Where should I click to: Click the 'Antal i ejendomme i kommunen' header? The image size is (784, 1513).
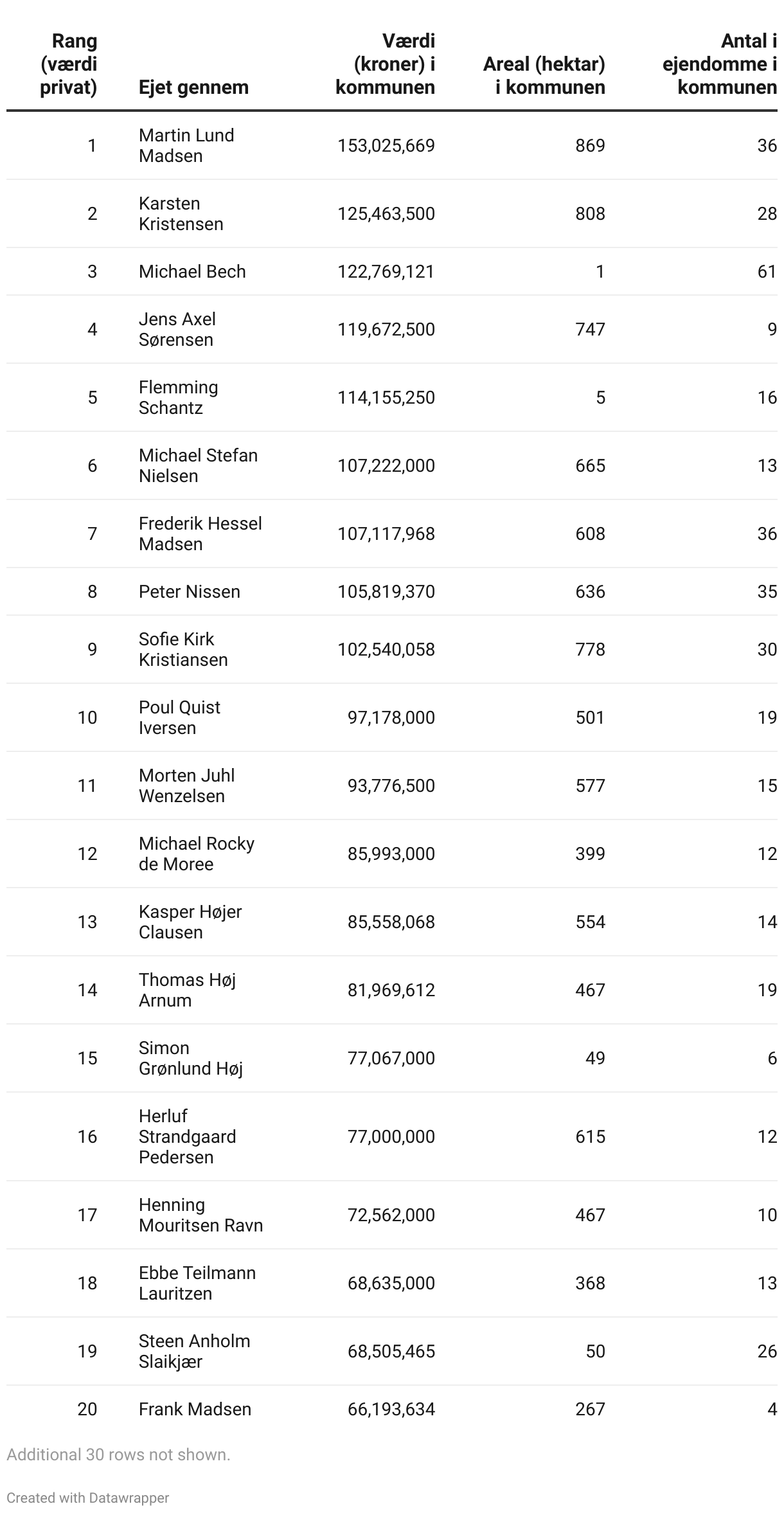click(x=720, y=64)
